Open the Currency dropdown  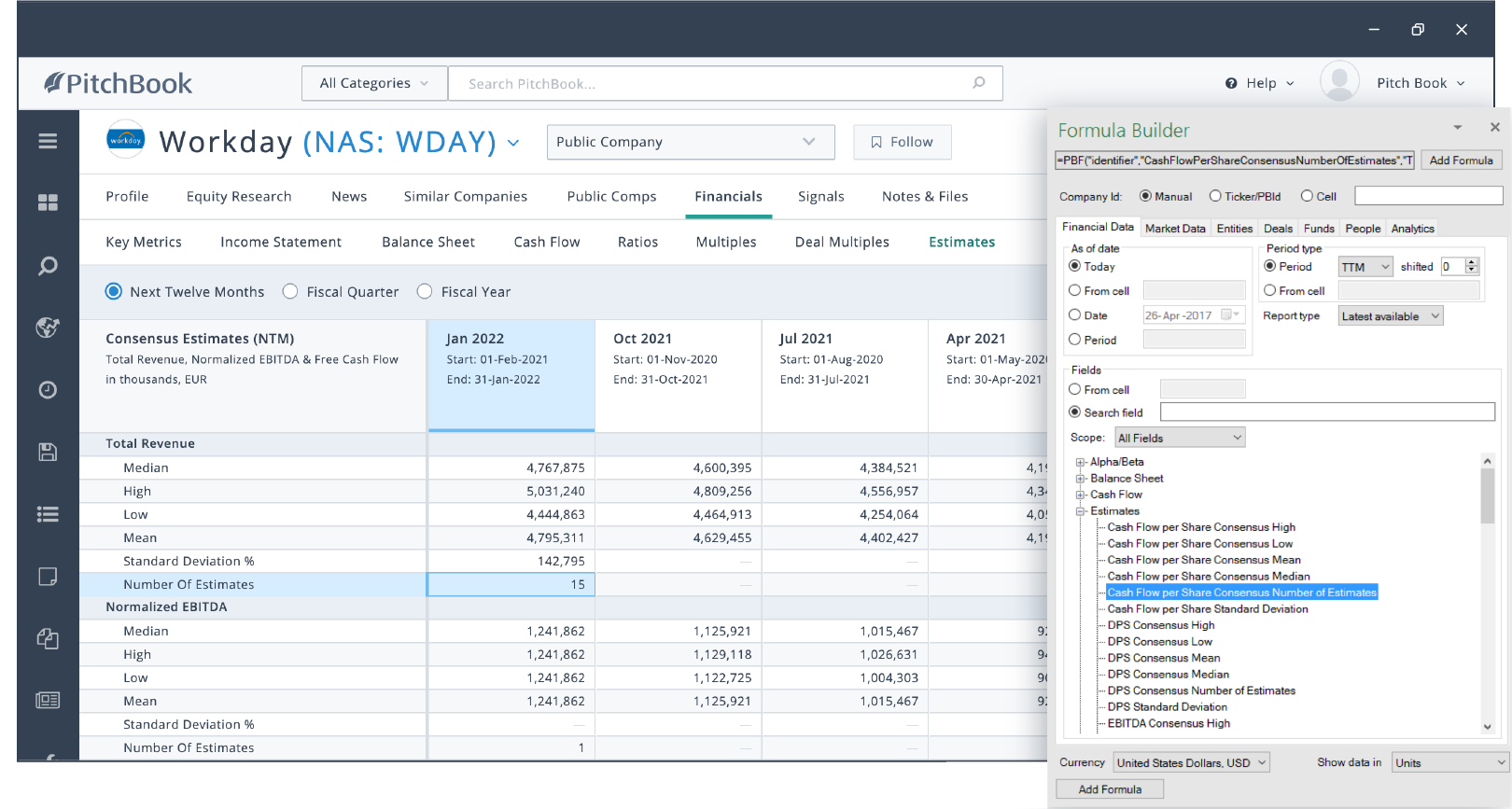coord(1192,762)
